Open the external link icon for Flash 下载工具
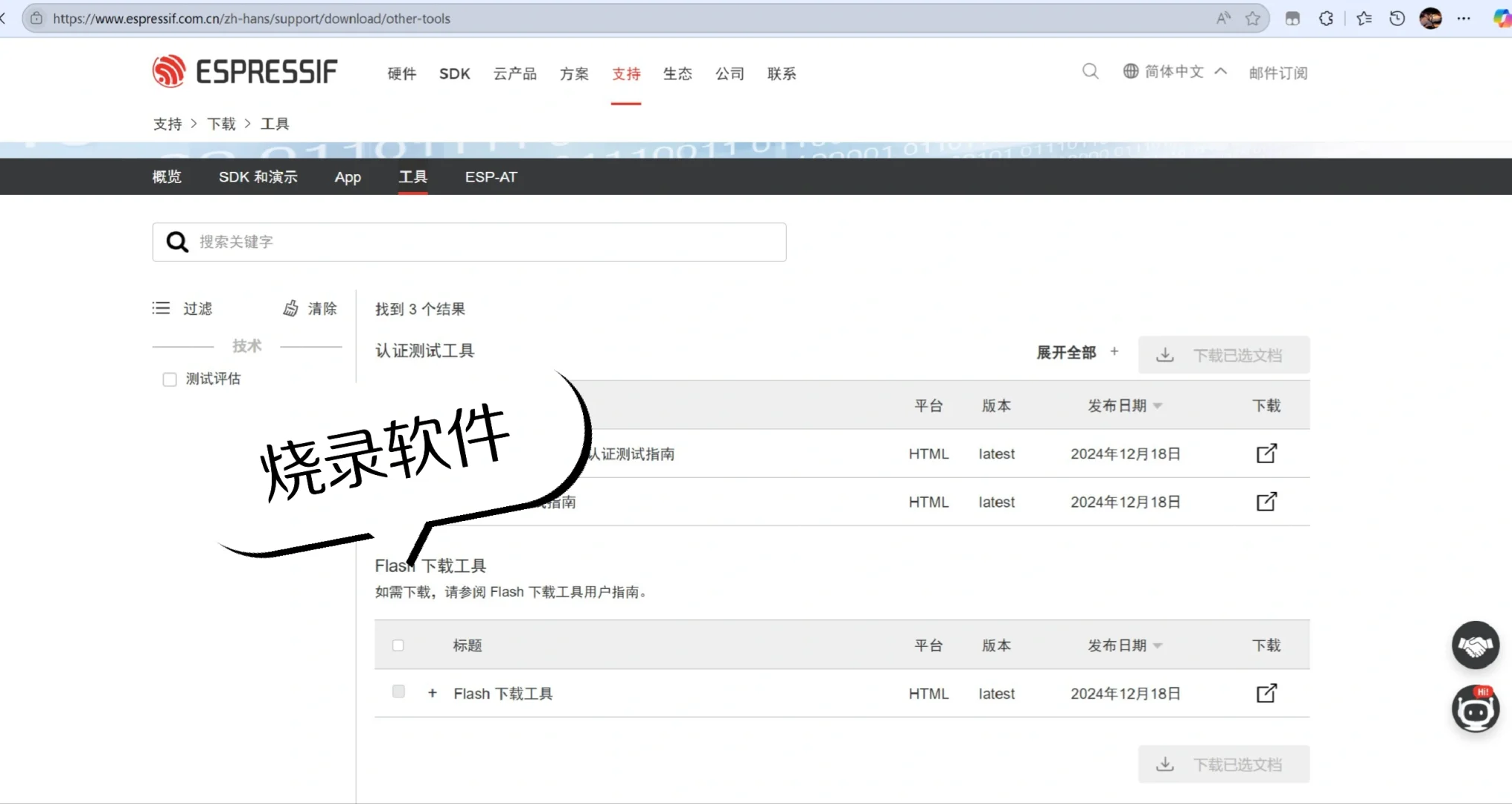Viewport: 1512px width, 804px height. (x=1266, y=693)
